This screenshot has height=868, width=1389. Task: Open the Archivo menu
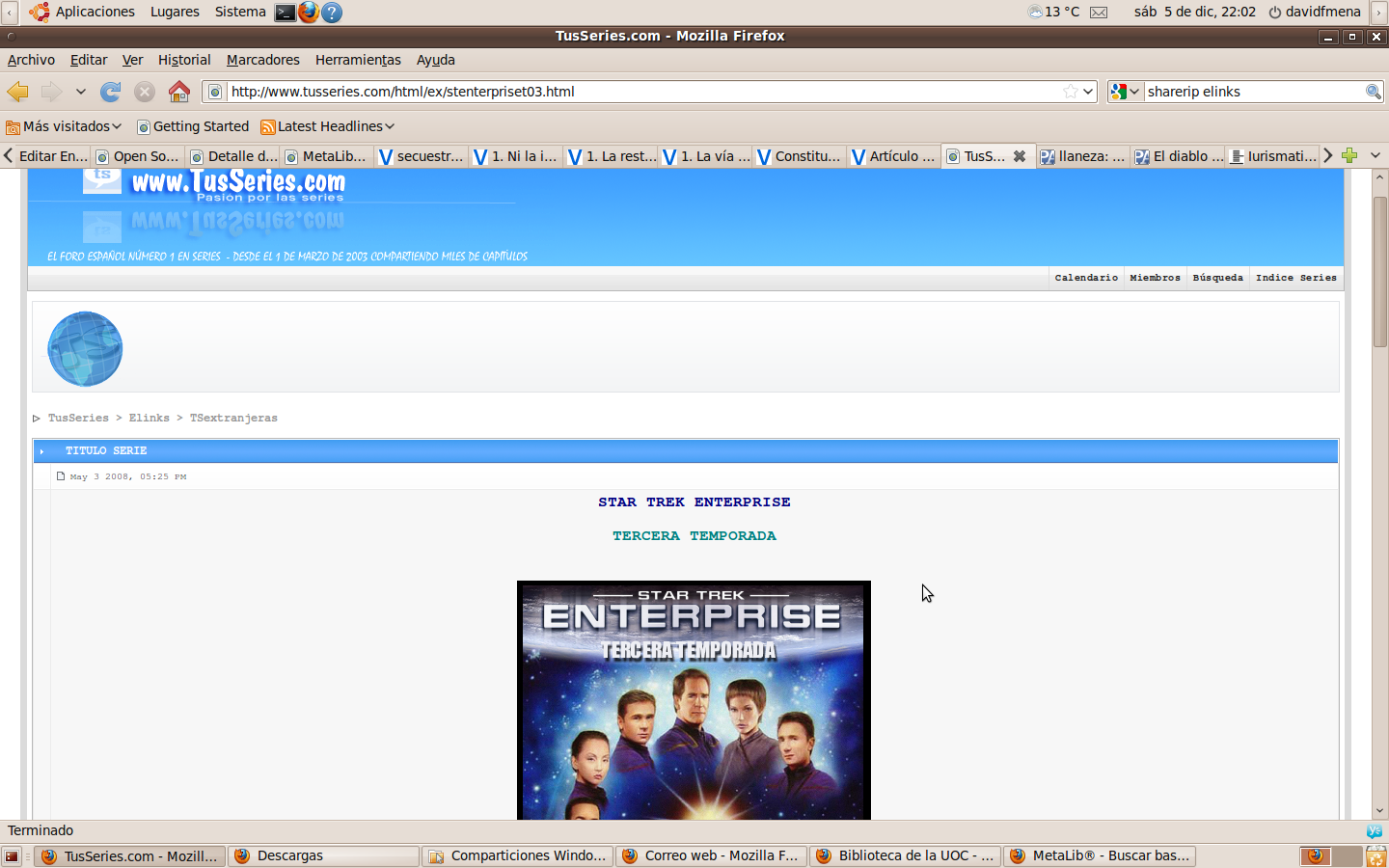31,60
